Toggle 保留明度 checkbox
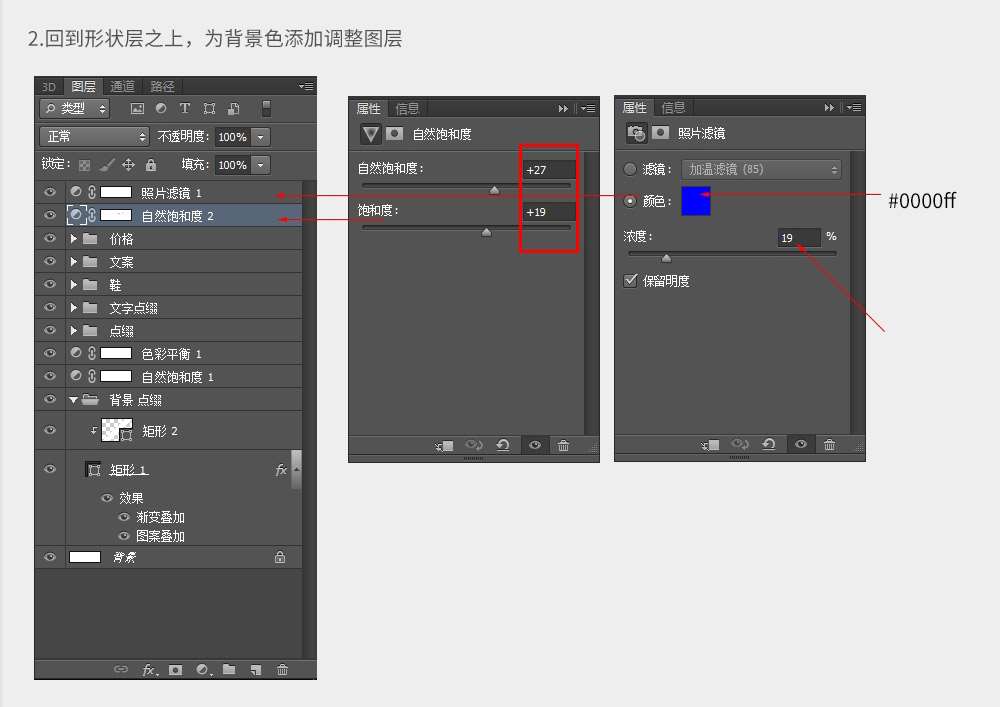 (631, 281)
